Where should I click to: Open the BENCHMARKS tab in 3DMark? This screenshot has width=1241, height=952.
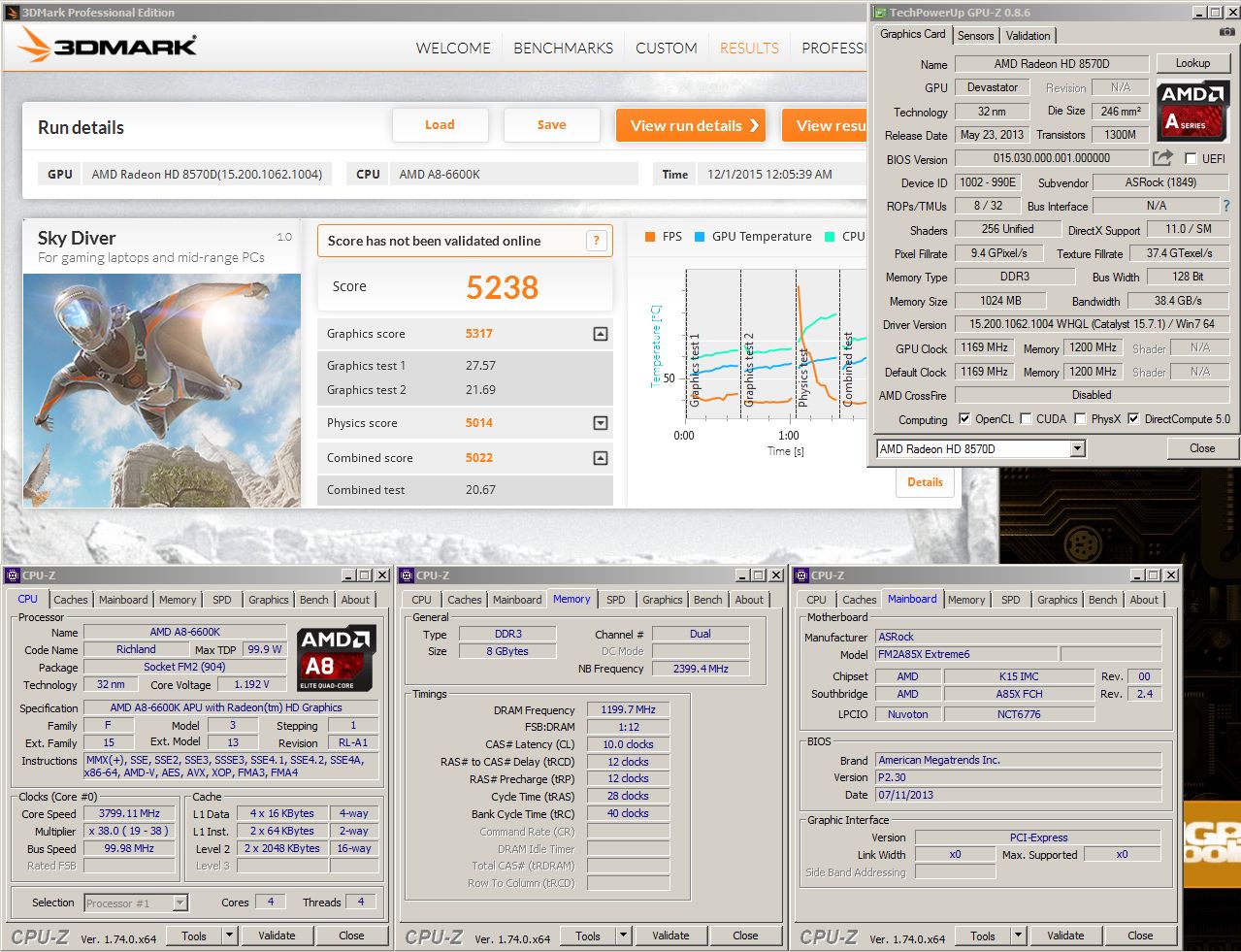tap(563, 48)
